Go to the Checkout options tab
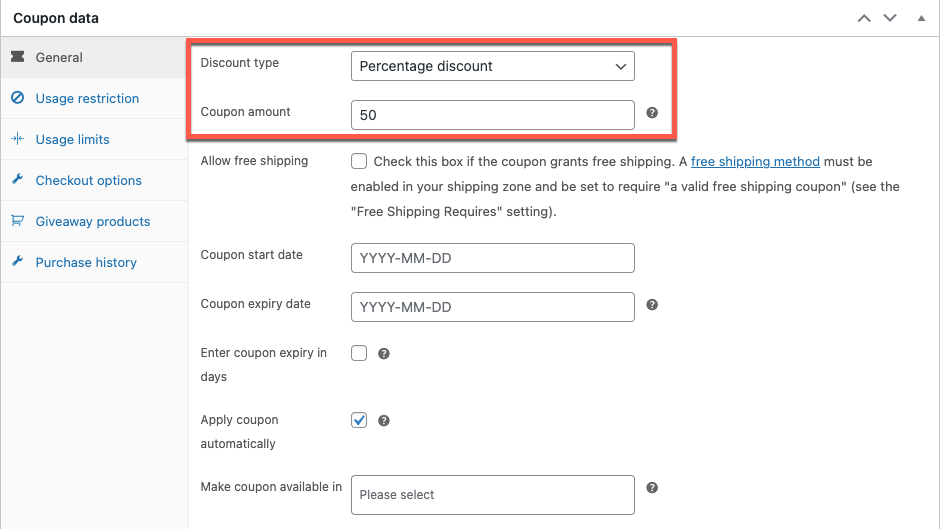 95,181
